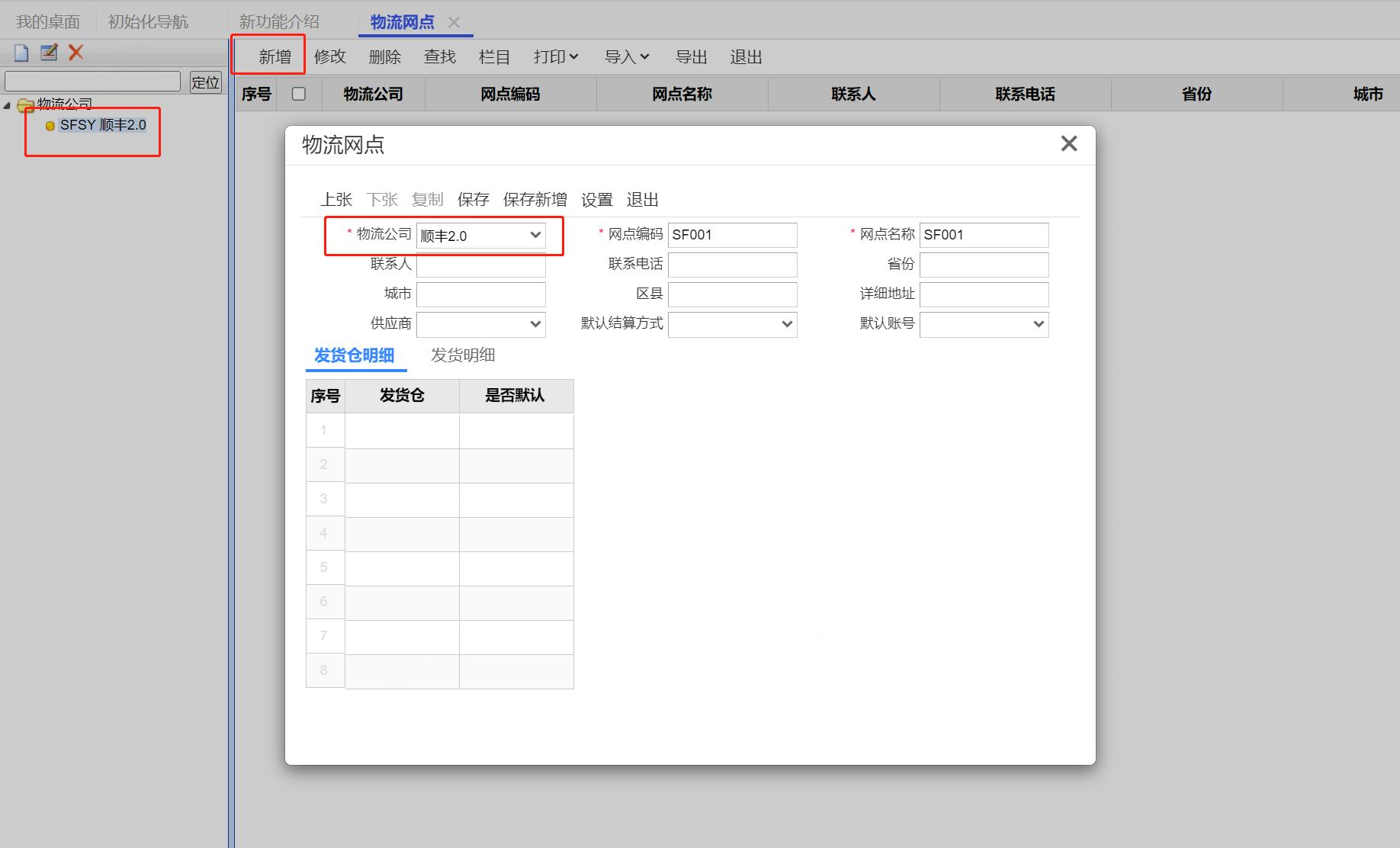1400x848 pixels.
Task: Focus the locate search input field
Action: tap(92, 82)
